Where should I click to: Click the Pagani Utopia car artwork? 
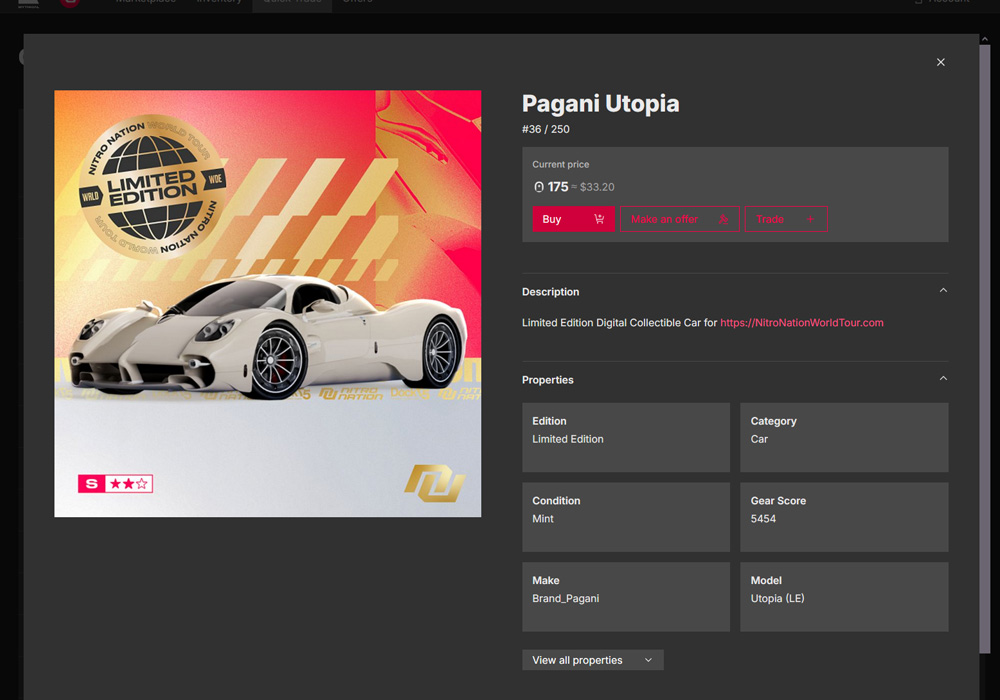click(267, 303)
